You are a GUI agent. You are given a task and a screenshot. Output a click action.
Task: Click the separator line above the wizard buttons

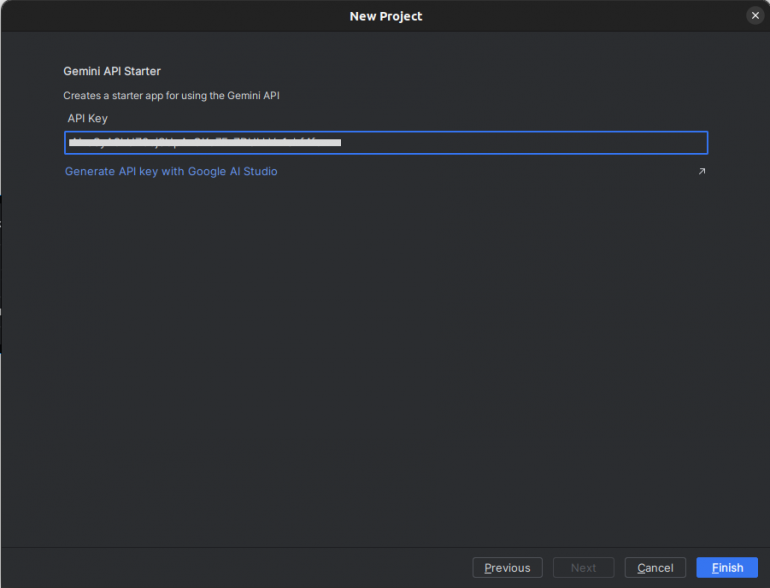click(385, 547)
